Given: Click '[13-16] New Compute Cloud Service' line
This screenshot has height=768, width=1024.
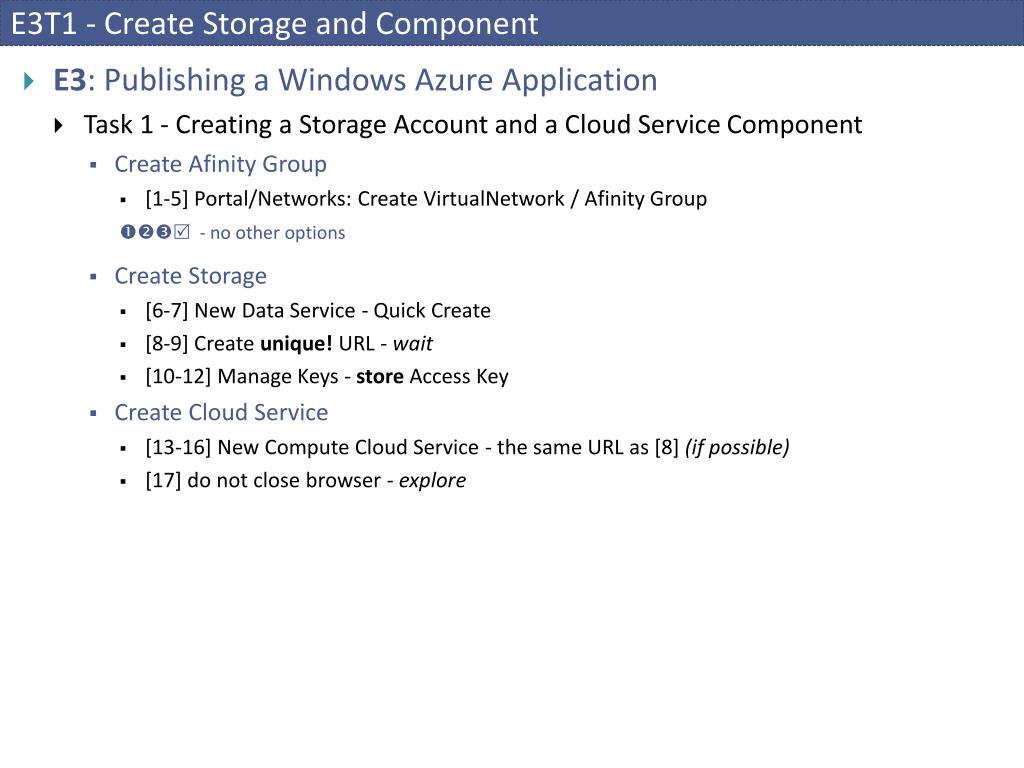Looking at the screenshot, I should point(467,447).
